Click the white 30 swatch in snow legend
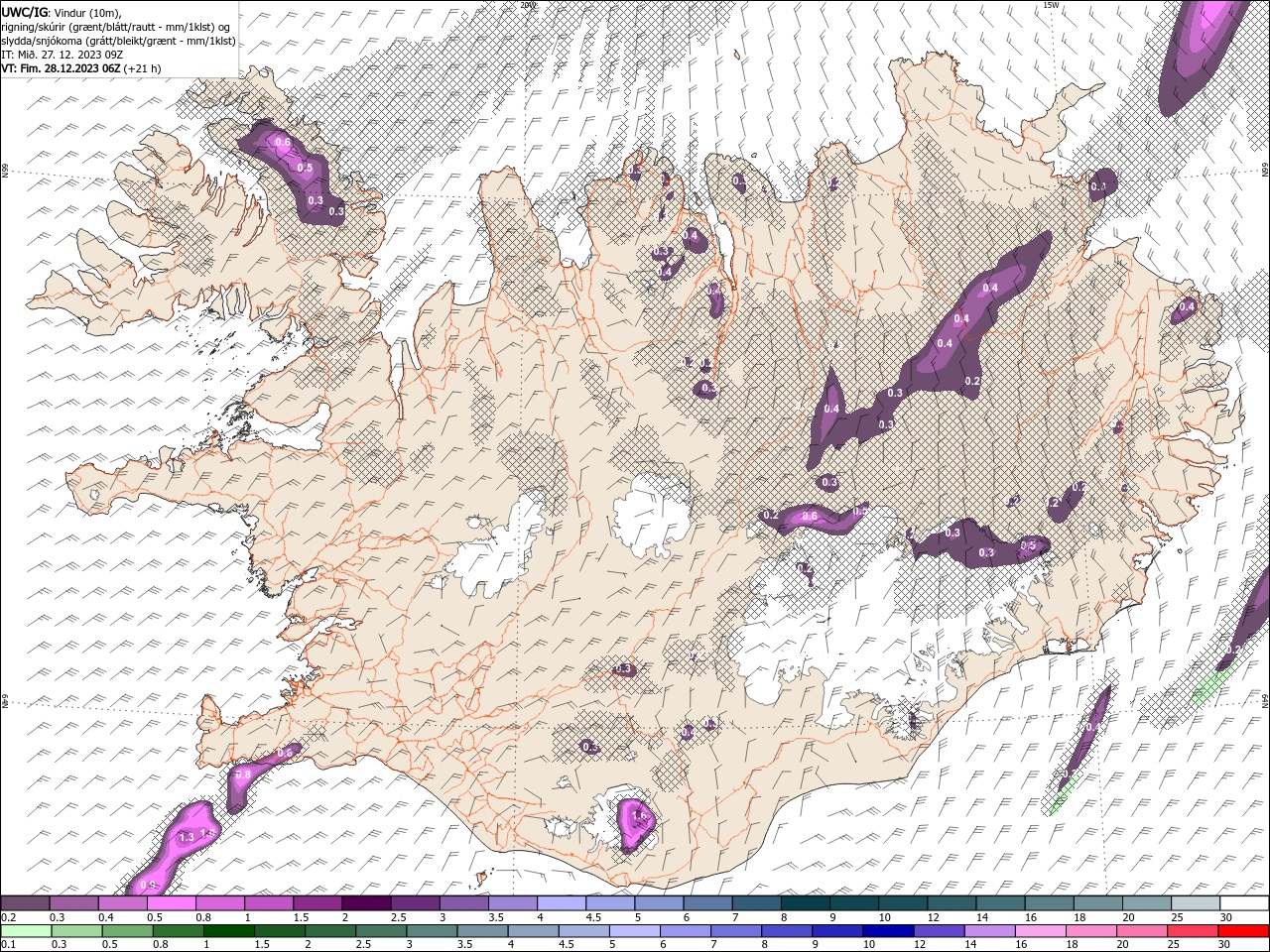Viewport: 1270px width, 952px height. coord(1244,903)
